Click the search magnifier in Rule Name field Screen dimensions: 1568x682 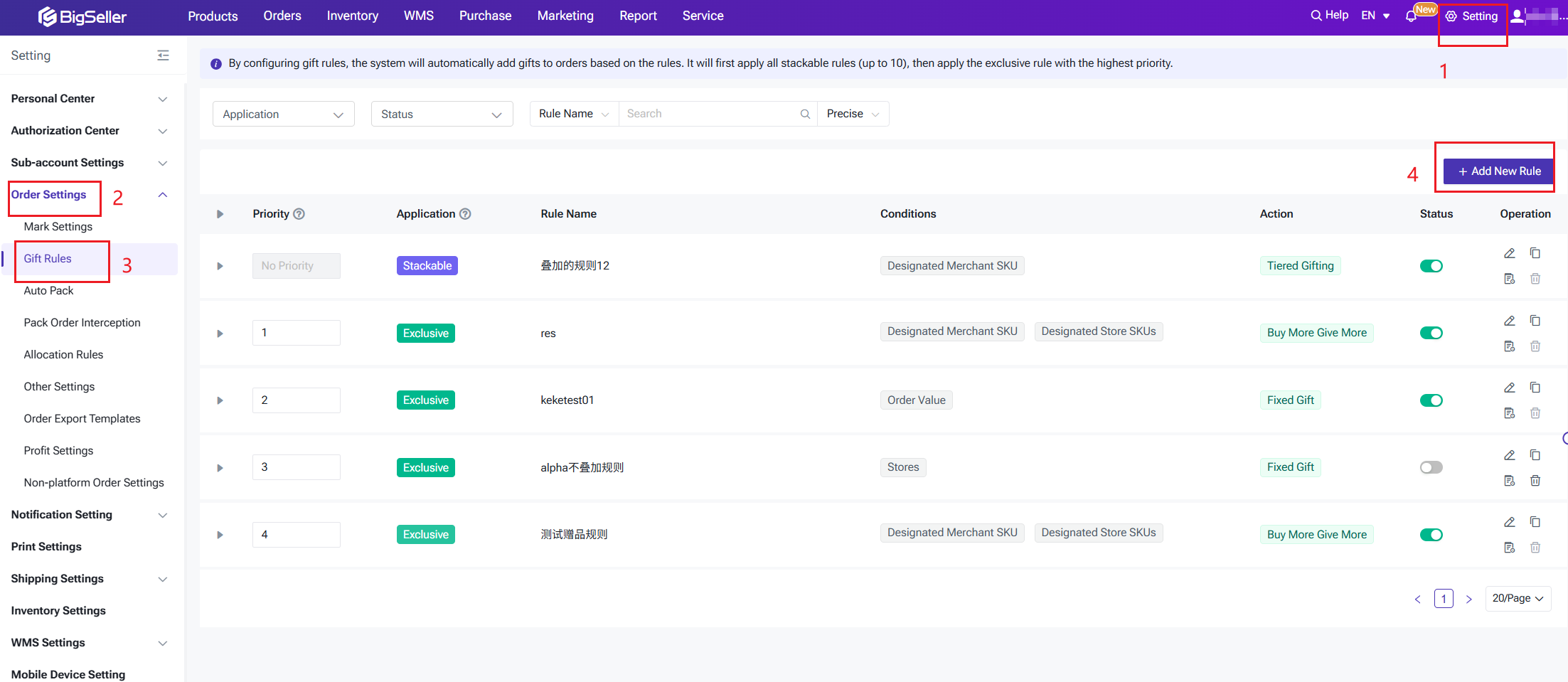pos(805,114)
